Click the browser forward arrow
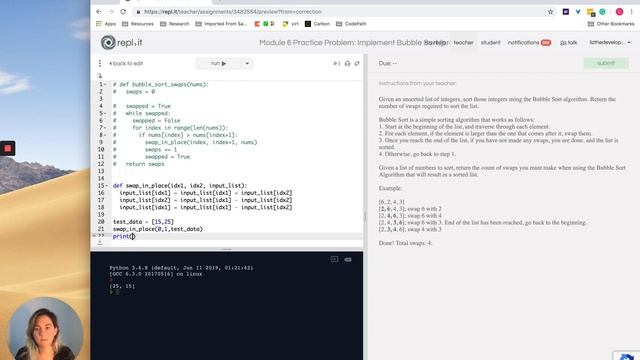The height and width of the screenshot is (360, 640). coord(111,12)
